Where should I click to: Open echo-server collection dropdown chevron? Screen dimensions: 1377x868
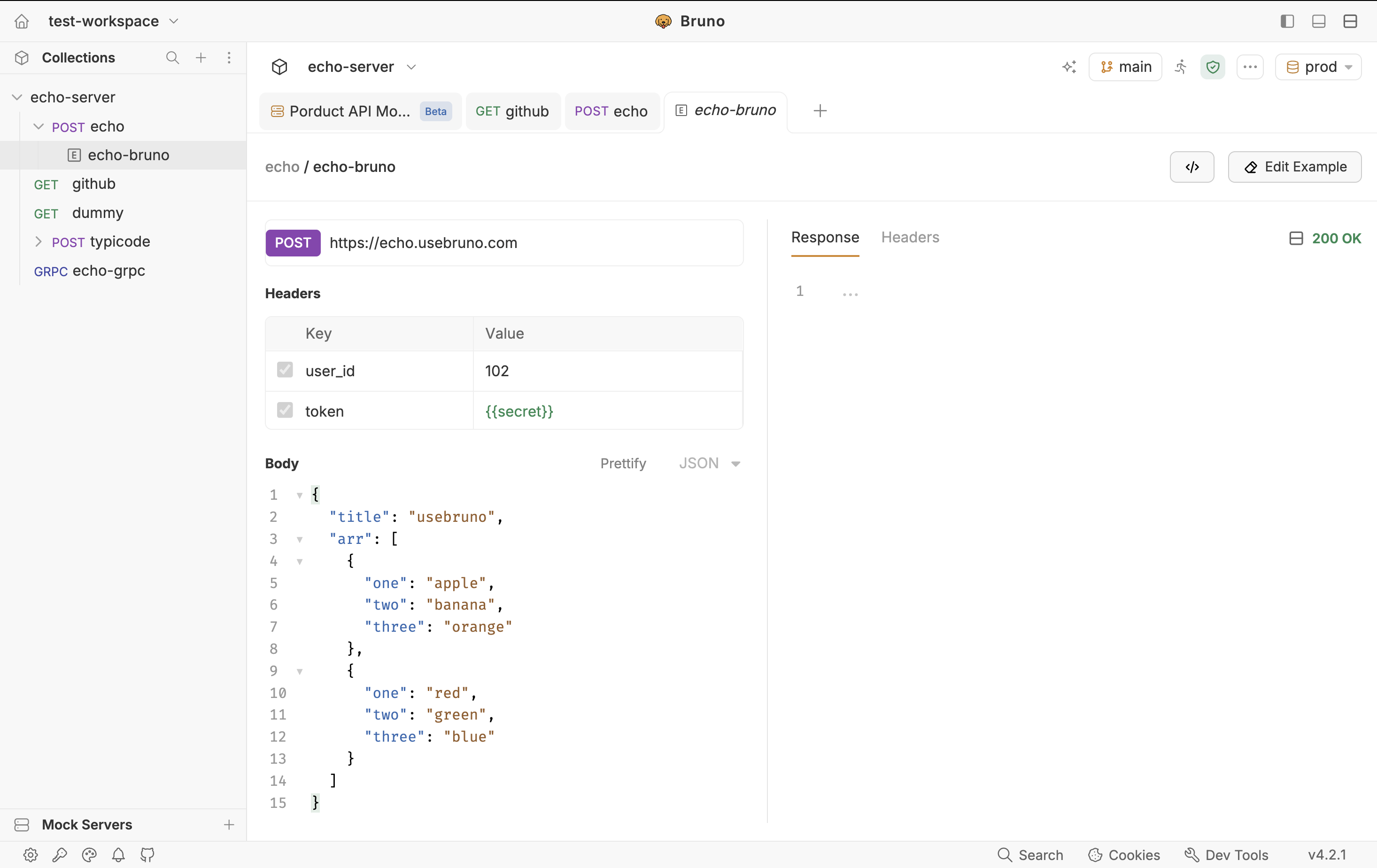point(411,67)
